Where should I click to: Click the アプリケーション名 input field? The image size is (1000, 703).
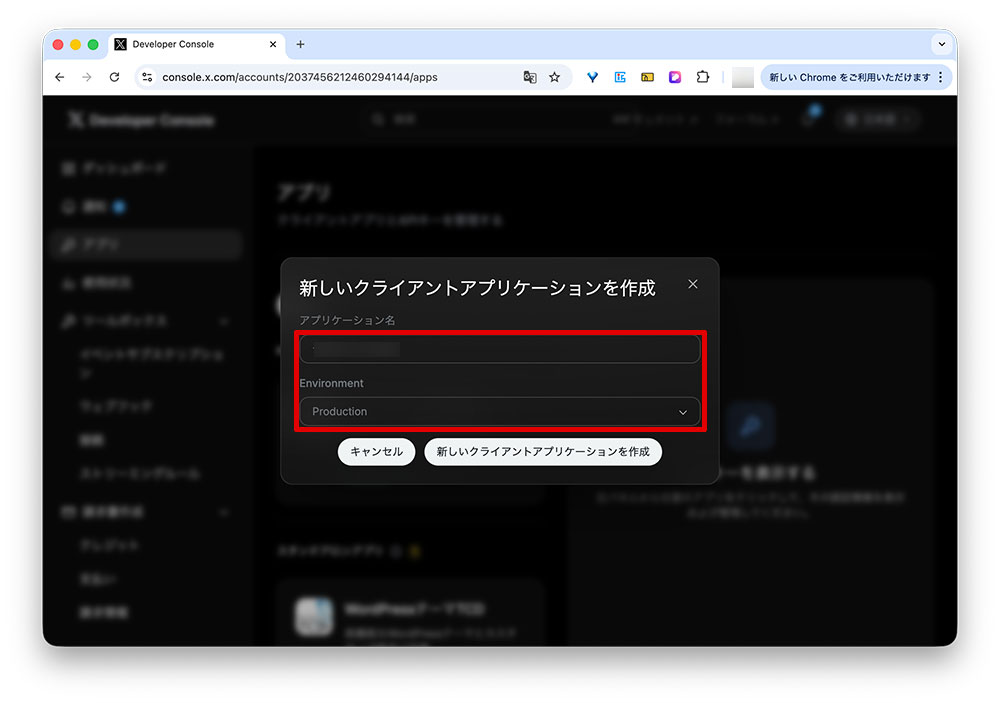click(500, 348)
